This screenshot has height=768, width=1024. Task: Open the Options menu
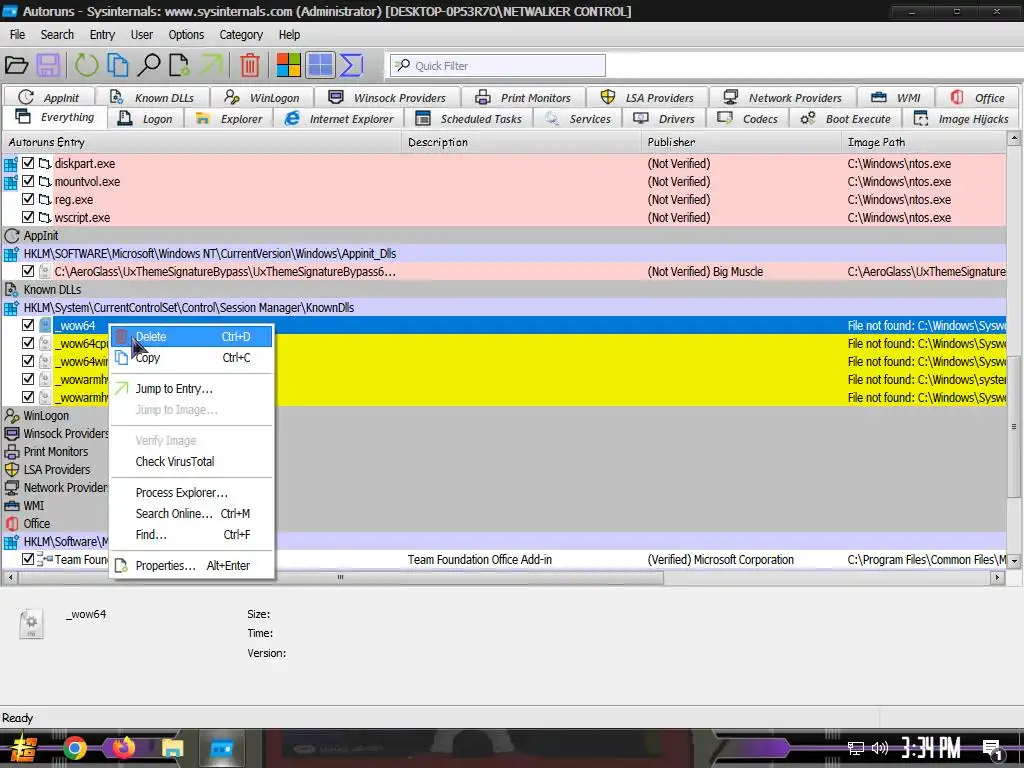[x=186, y=35]
